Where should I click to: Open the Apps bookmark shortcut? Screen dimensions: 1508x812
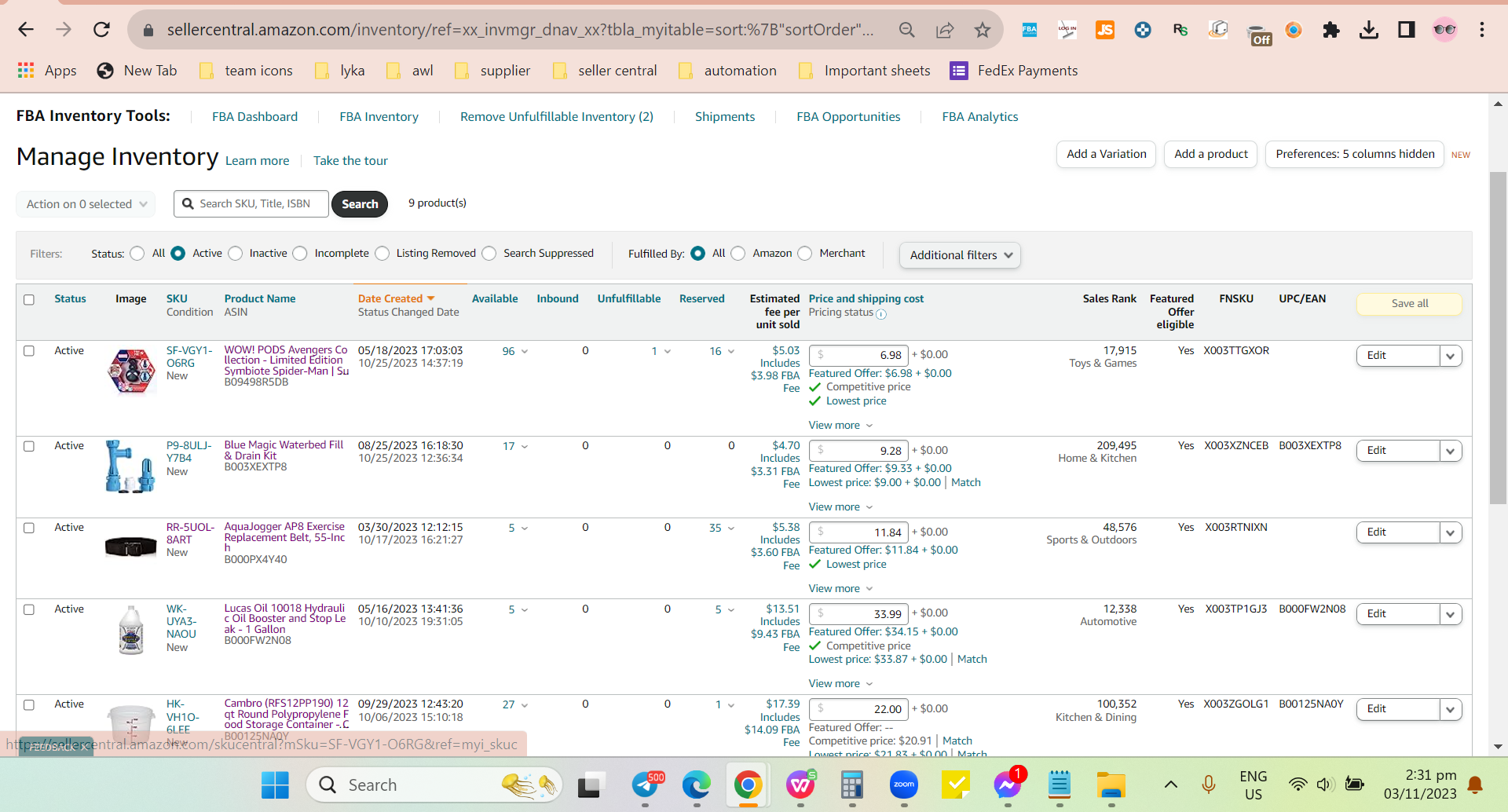click(x=47, y=71)
